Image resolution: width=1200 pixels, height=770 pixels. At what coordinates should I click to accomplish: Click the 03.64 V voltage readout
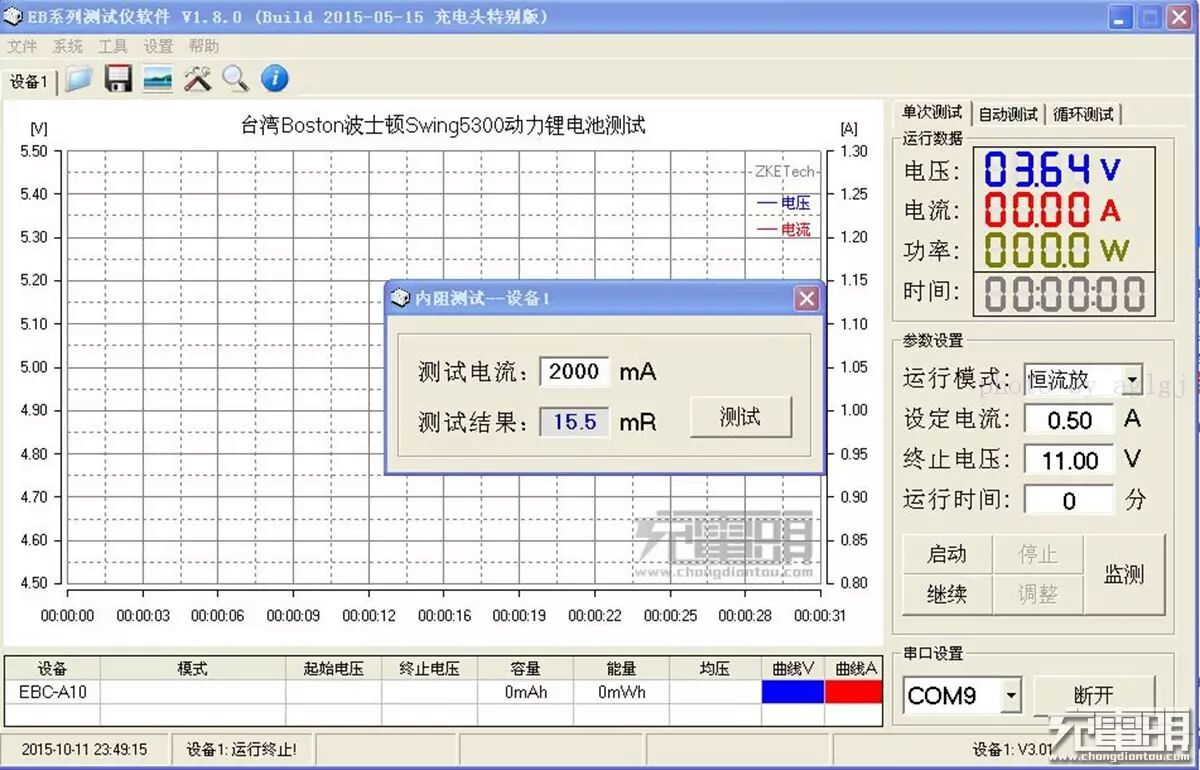click(1052, 170)
